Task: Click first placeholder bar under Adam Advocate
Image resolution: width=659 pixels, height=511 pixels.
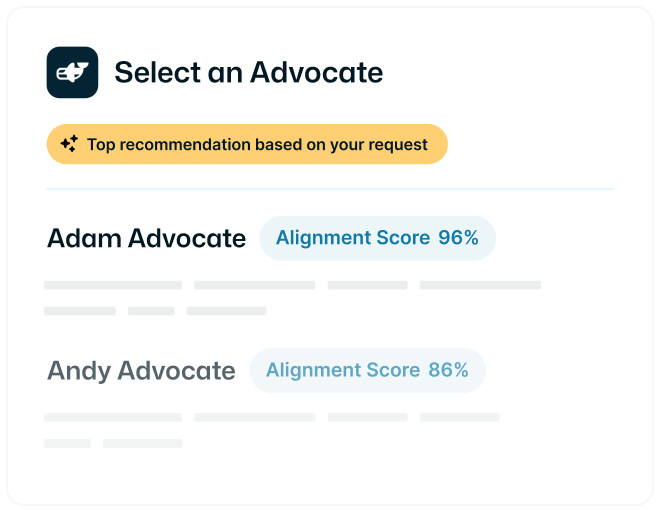Action: pyautogui.click(x=113, y=285)
